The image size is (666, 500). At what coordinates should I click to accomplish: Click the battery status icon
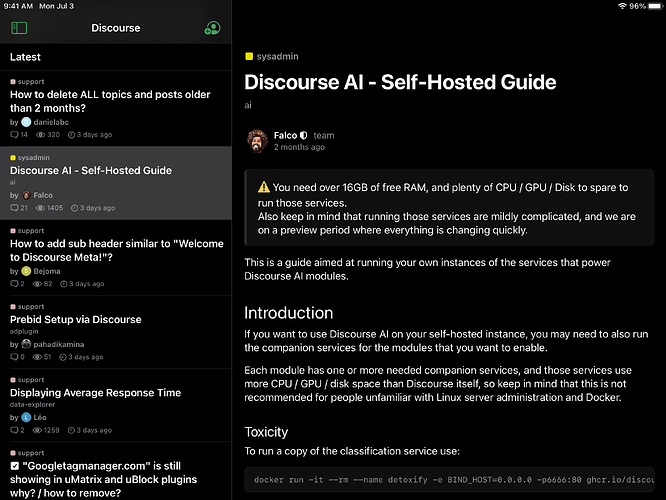pos(655,6)
